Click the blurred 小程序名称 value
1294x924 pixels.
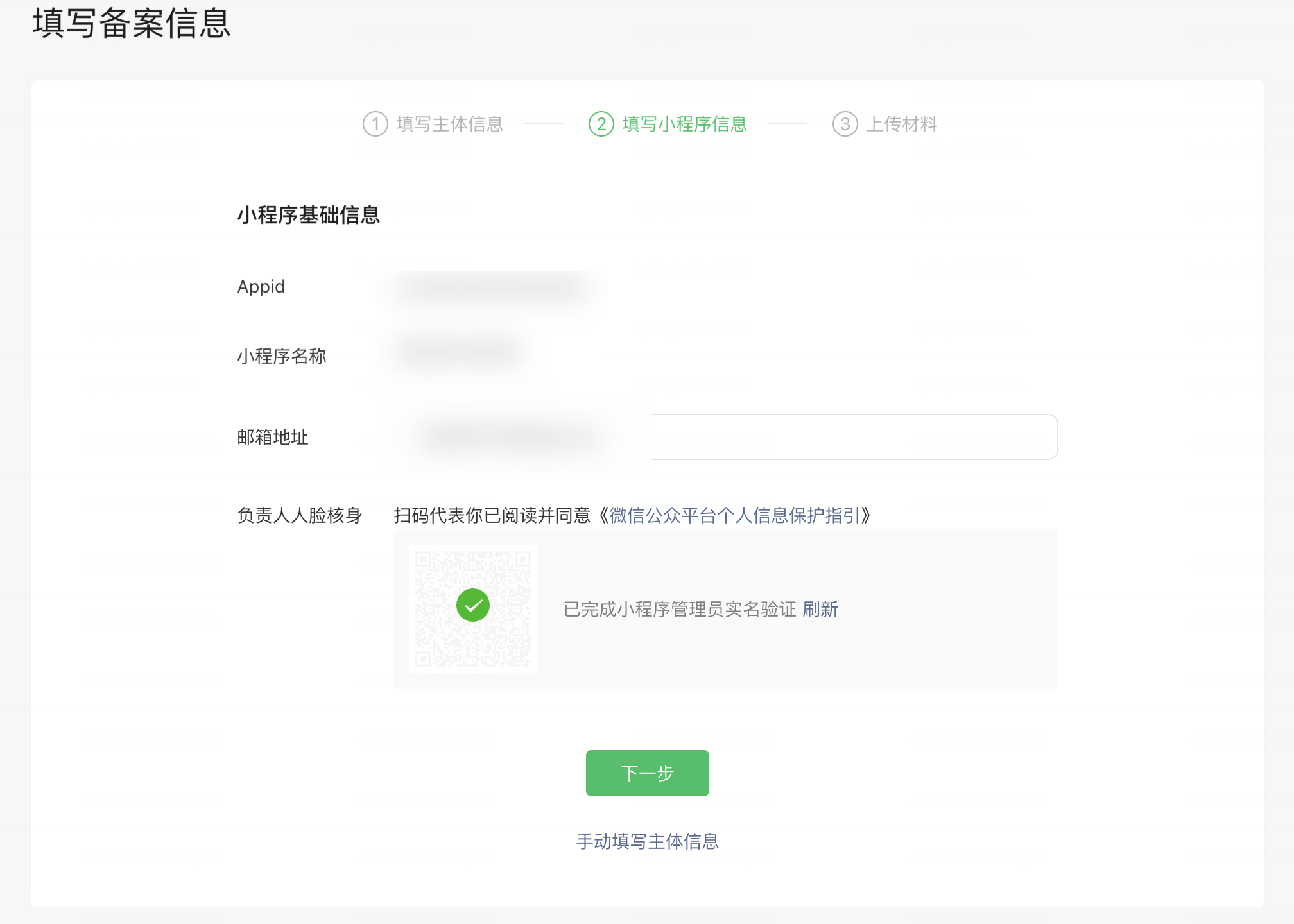tap(459, 352)
